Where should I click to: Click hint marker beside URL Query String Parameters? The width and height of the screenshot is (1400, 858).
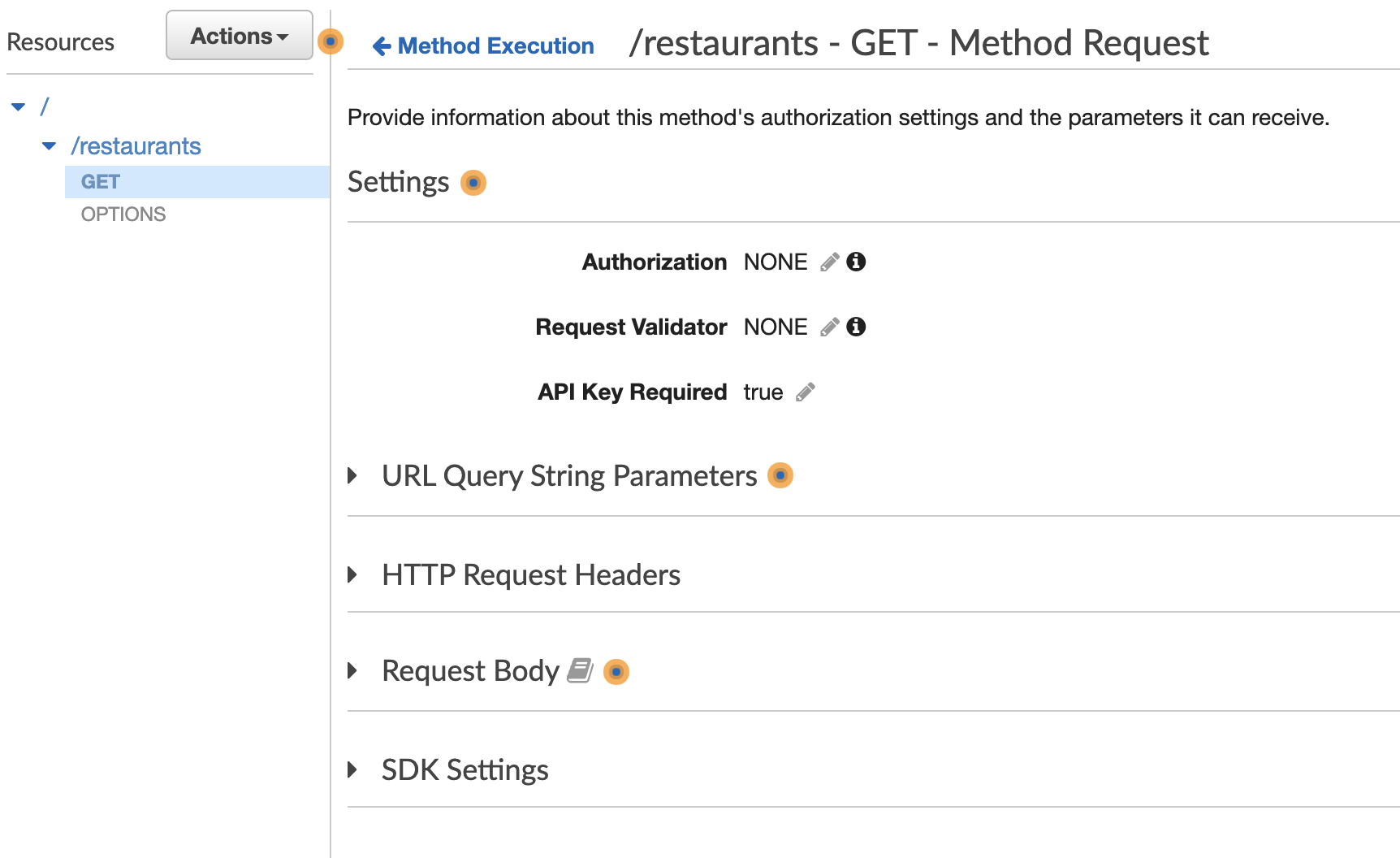tap(780, 475)
